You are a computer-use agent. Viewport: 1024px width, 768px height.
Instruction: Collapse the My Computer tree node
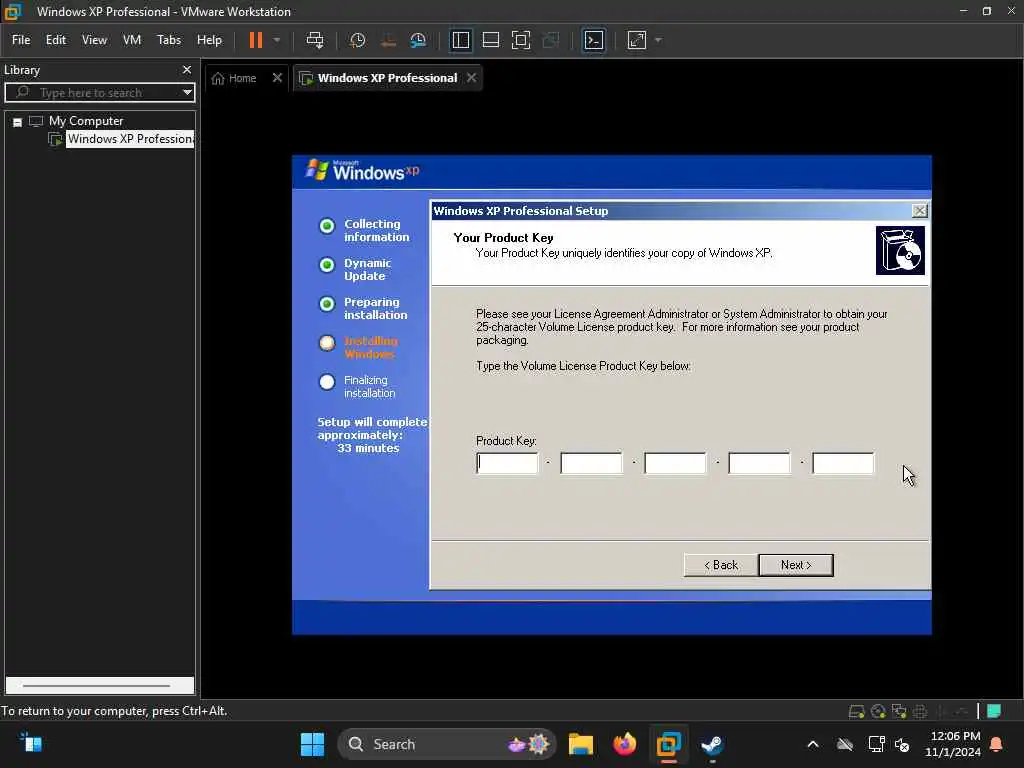(18, 122)
